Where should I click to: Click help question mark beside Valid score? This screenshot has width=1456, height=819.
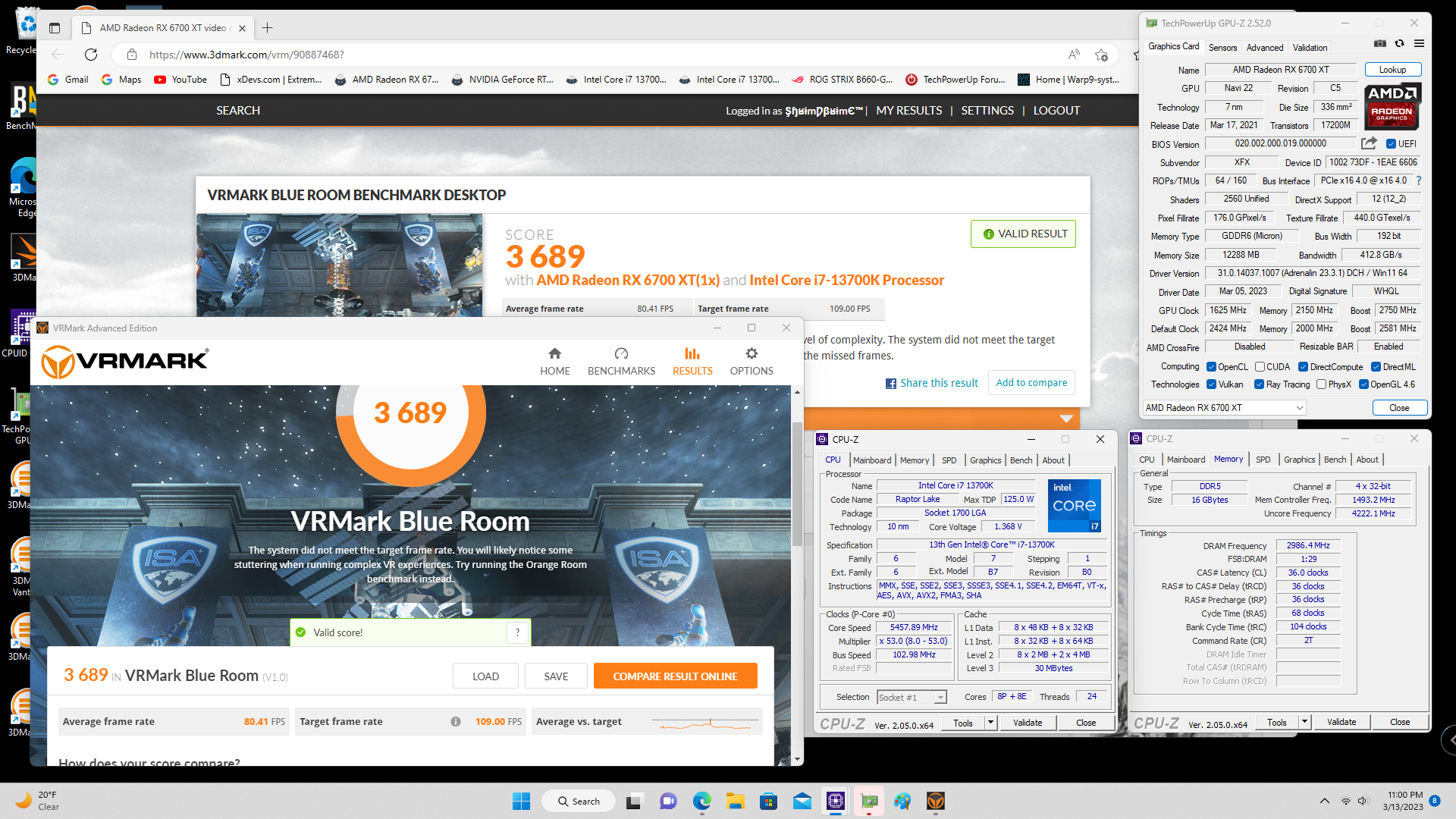(518, 632)
